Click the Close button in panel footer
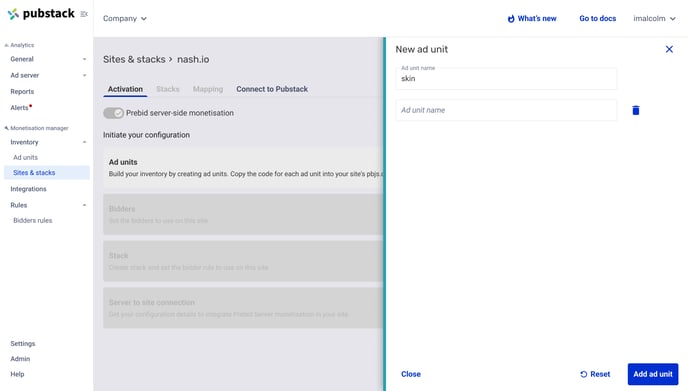Image resolution: width=688 pixels, height=391 pixels. coord(411,374)
